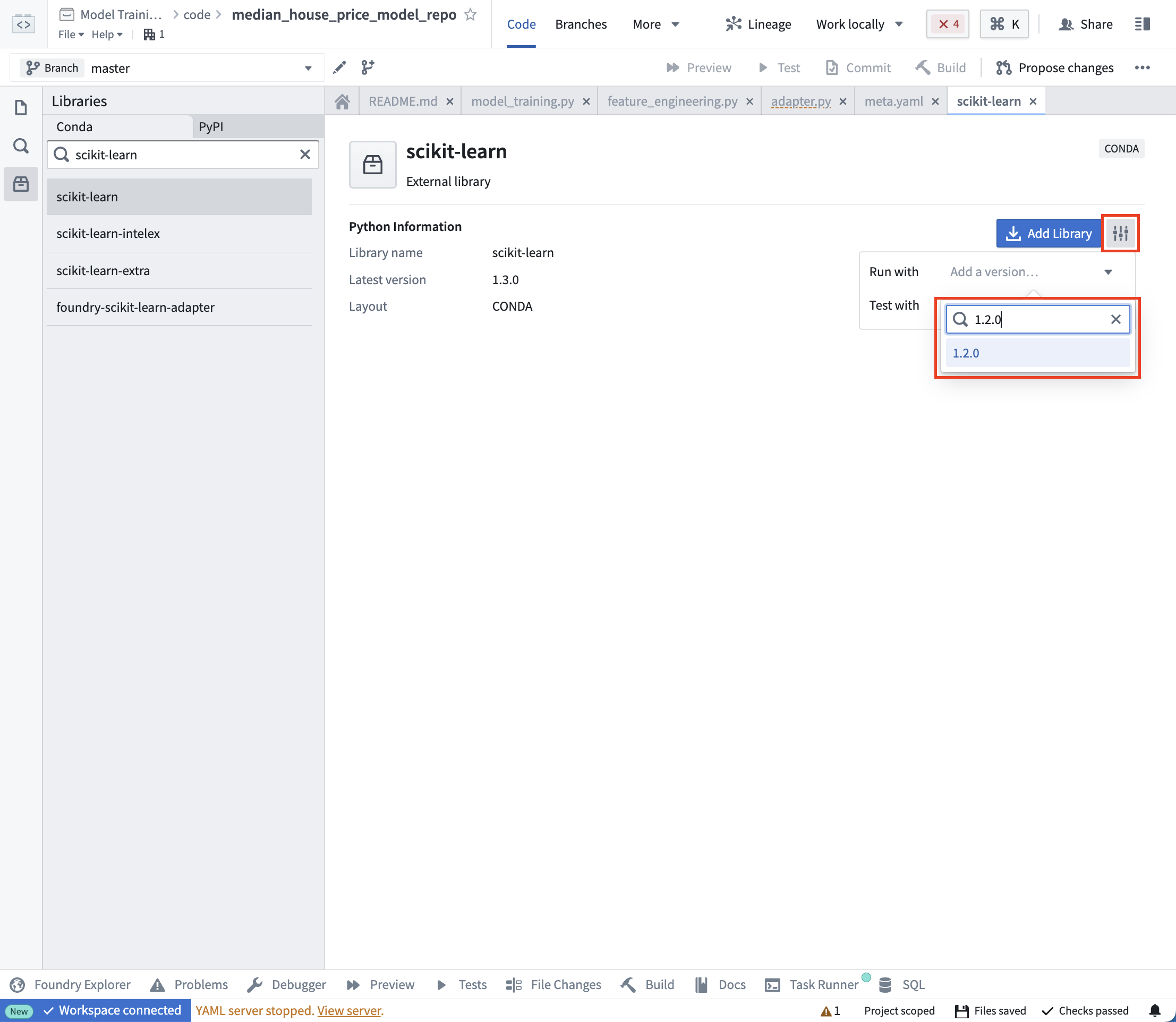Click Propose changes button
This screenshot has width=1176, height=1022.
click(x=1055, y=68)
